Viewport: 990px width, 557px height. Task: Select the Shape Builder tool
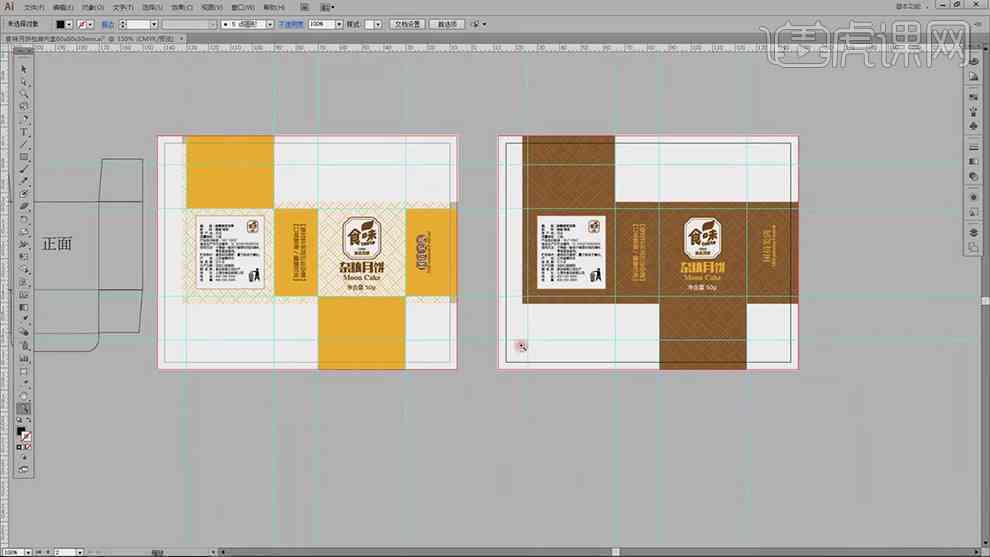24,270
